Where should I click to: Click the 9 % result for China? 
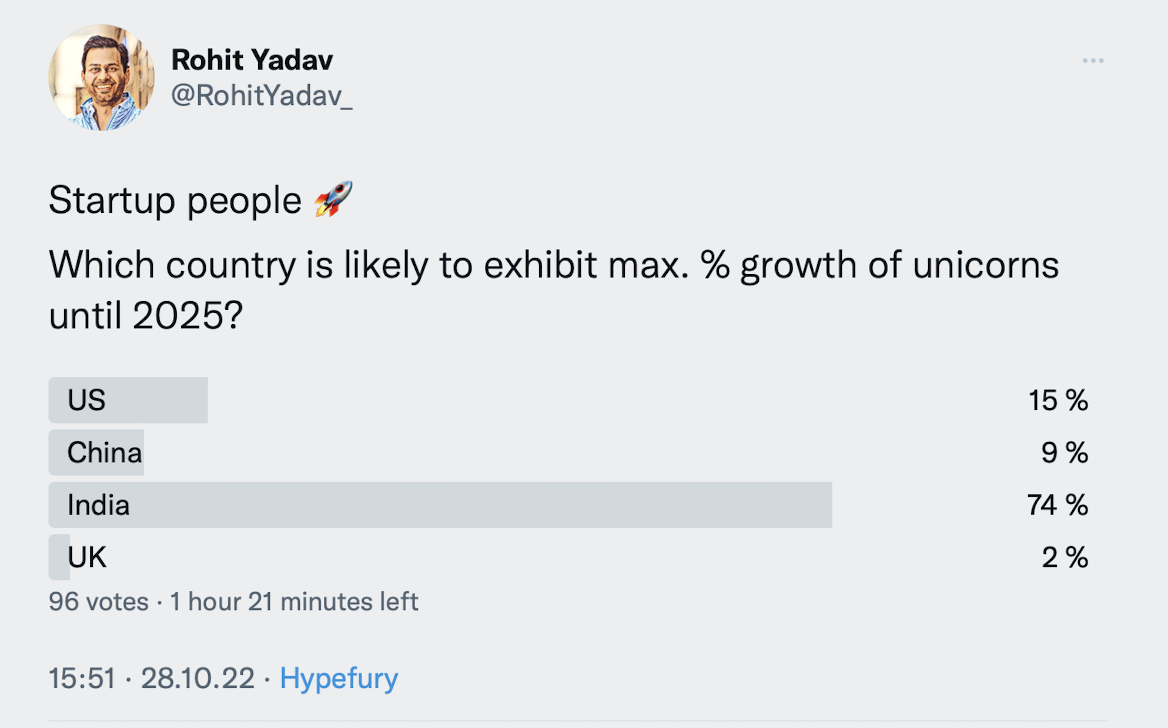coord(1064,453)
